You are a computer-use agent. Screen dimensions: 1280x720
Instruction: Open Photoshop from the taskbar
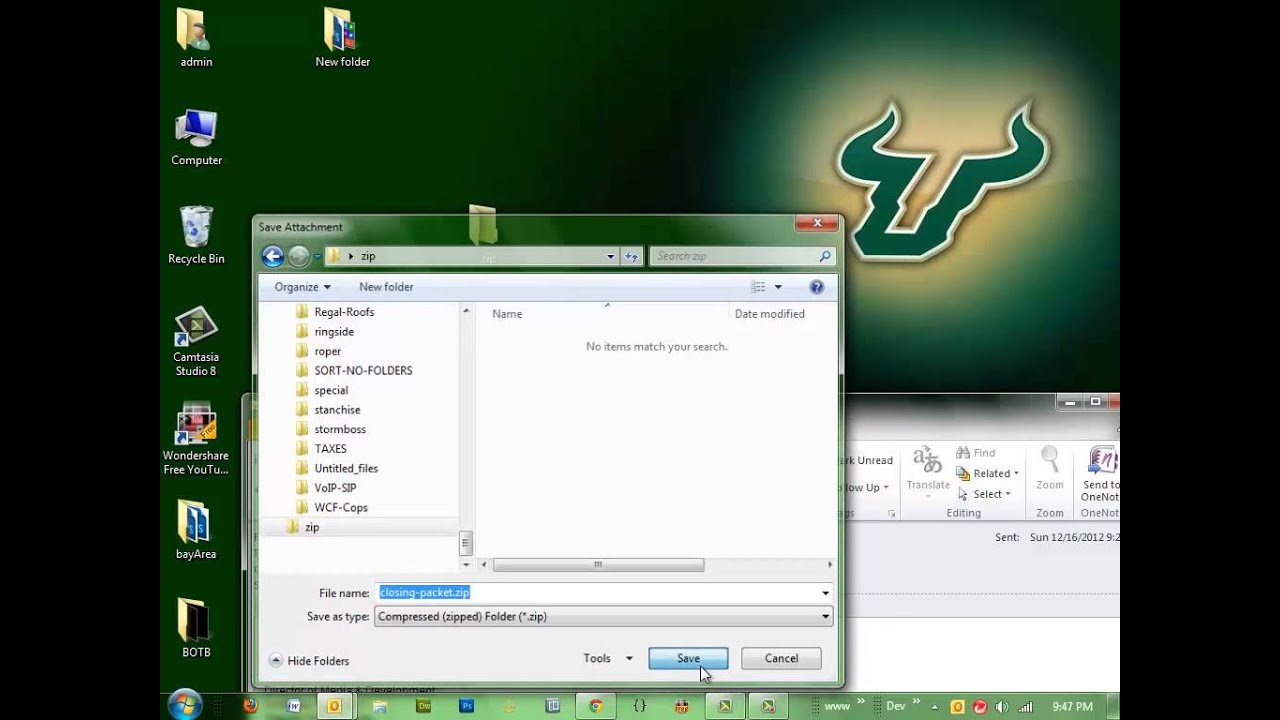tap(466, 705)
